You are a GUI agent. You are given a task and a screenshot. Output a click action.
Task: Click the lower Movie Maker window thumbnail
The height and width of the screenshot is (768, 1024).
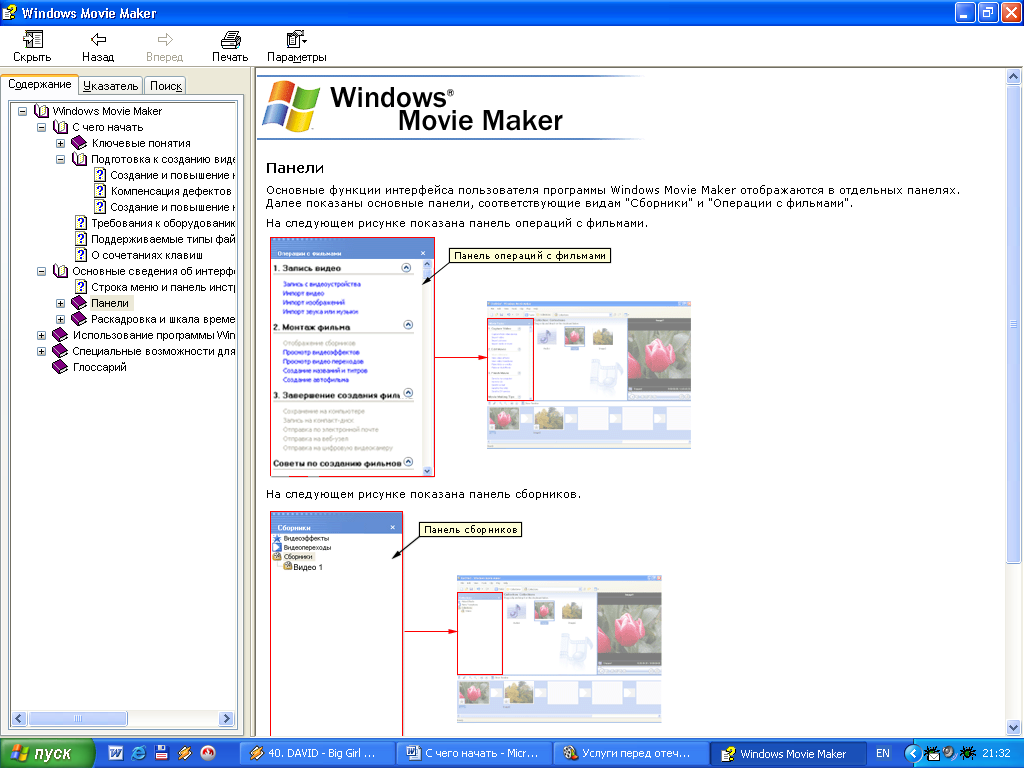point(559,648)
